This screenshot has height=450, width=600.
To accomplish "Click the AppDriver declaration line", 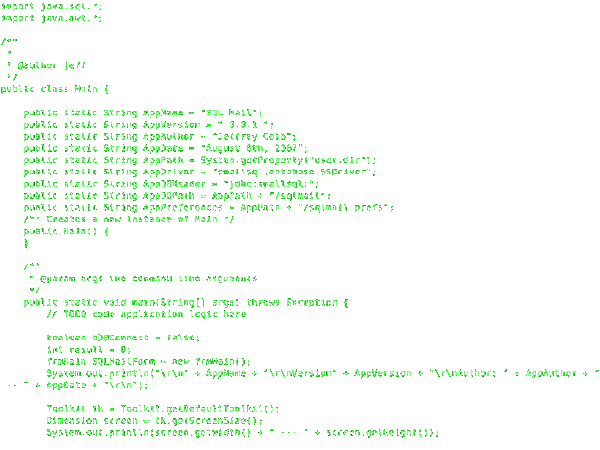I will pyautogui.click(x=200, y=172).
